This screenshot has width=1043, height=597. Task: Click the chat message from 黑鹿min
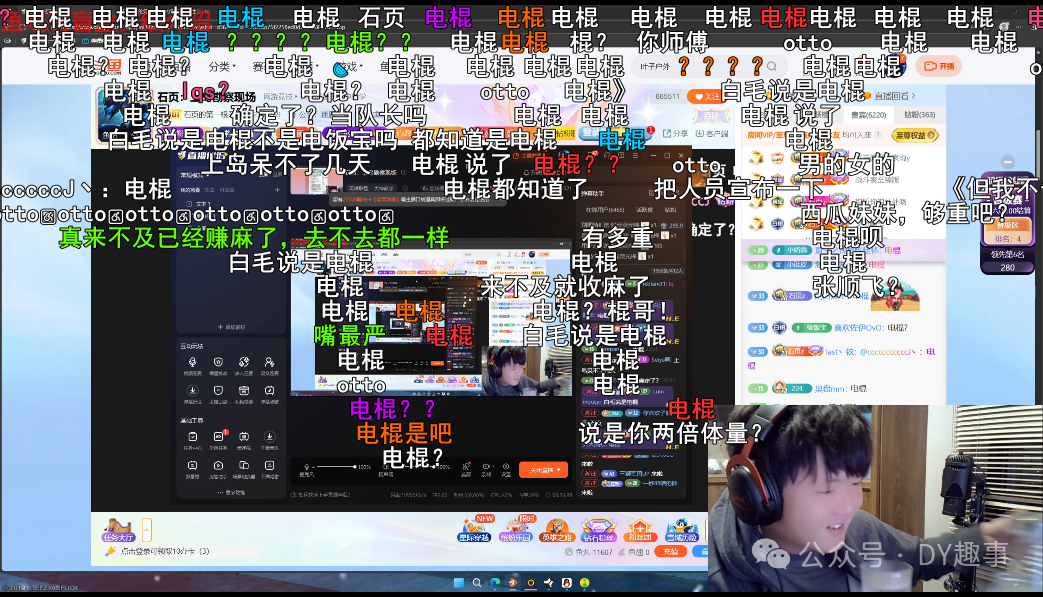pyautogui.click(x=808, y=388)
